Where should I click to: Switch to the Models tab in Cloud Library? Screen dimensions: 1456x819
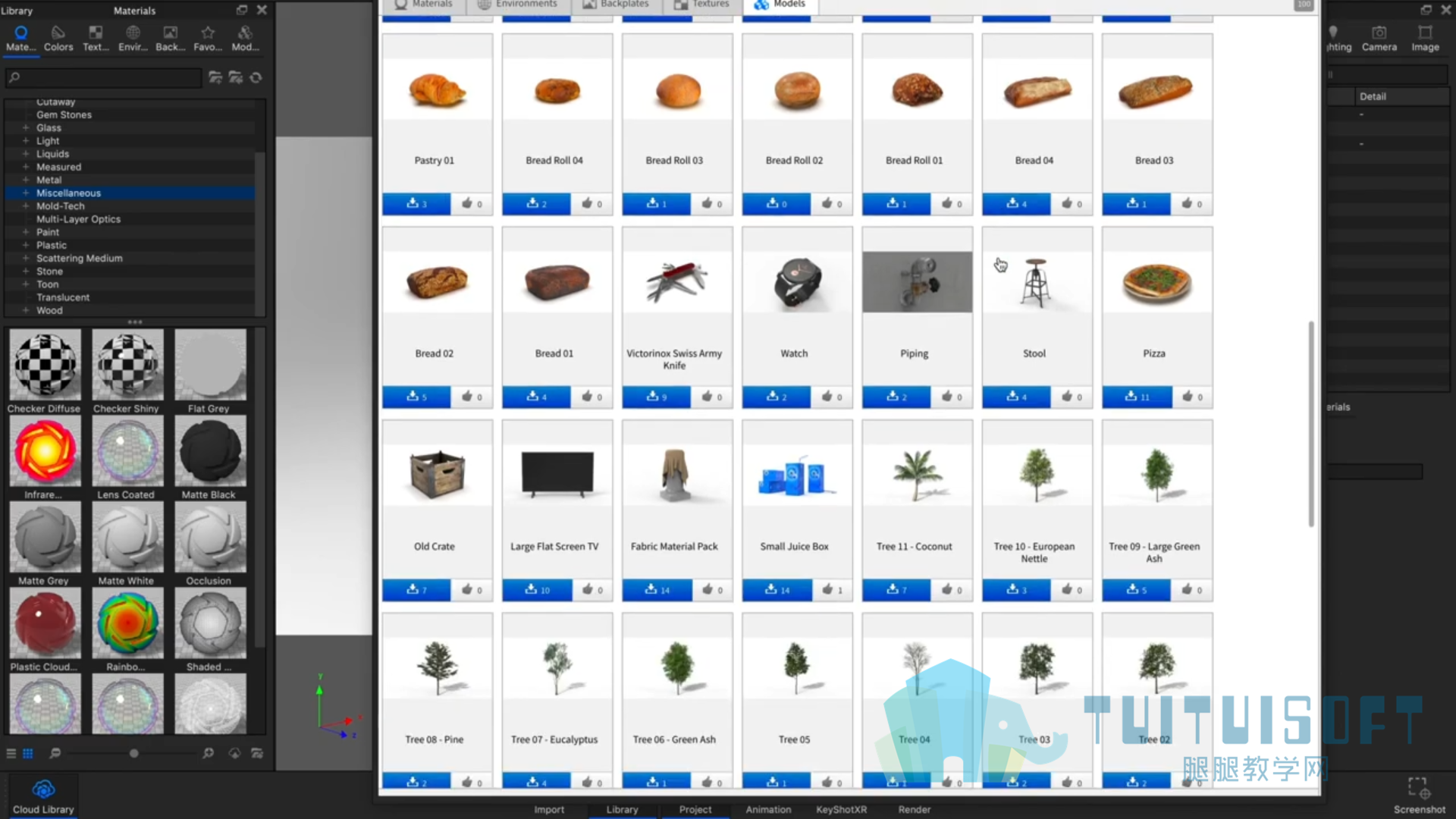pyautogui.click(x=780, y=5)
